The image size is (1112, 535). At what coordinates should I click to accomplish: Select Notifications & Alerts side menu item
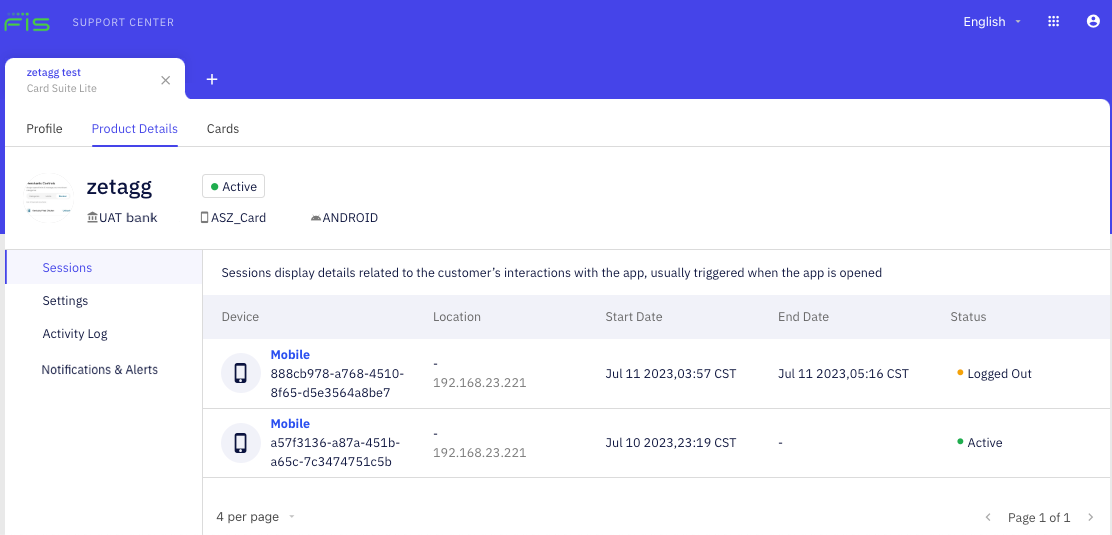(x=99, y=370)
